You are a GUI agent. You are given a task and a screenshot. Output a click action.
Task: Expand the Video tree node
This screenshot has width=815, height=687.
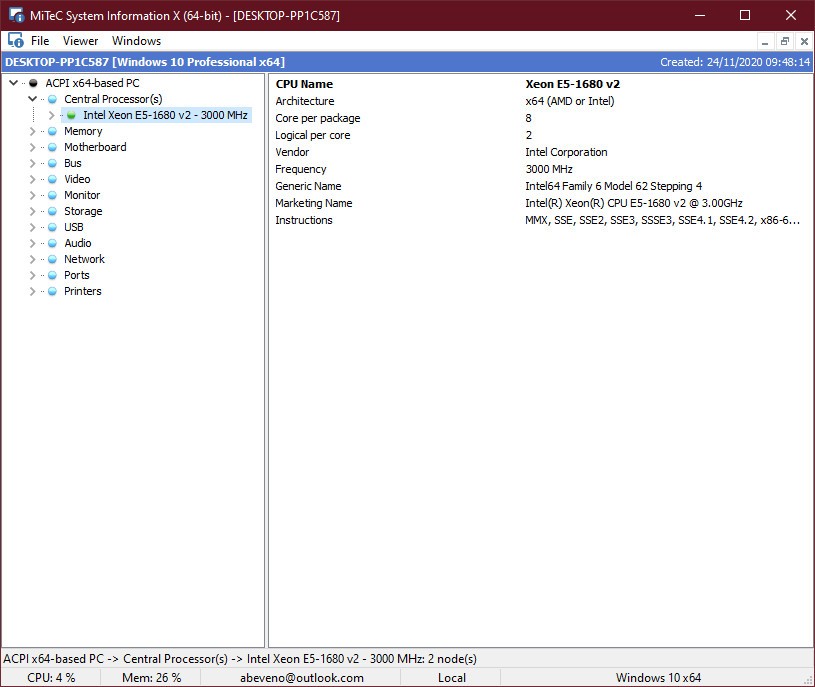tap(32, 179)
